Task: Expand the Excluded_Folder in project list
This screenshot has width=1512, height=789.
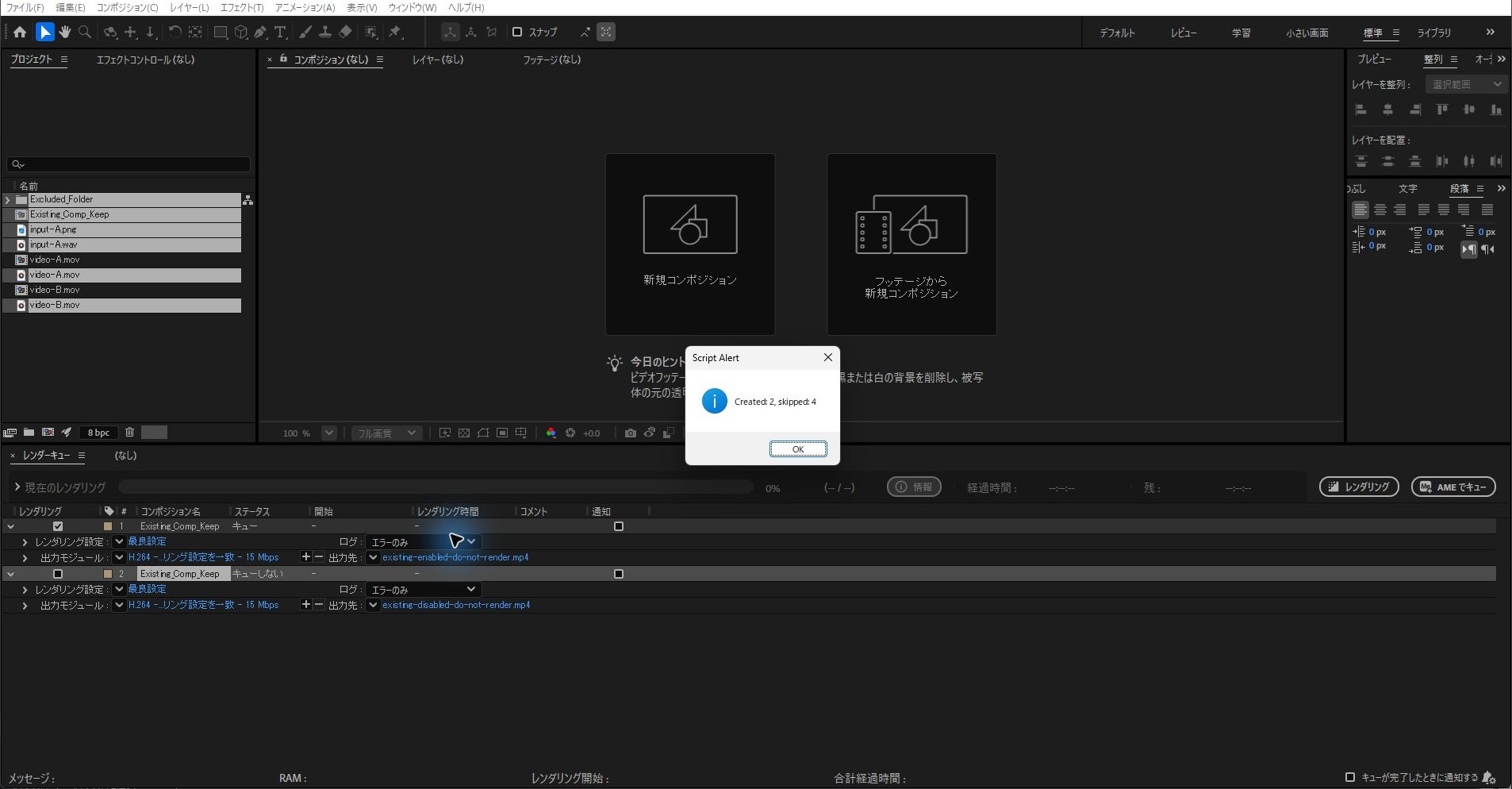Action: 8,200
